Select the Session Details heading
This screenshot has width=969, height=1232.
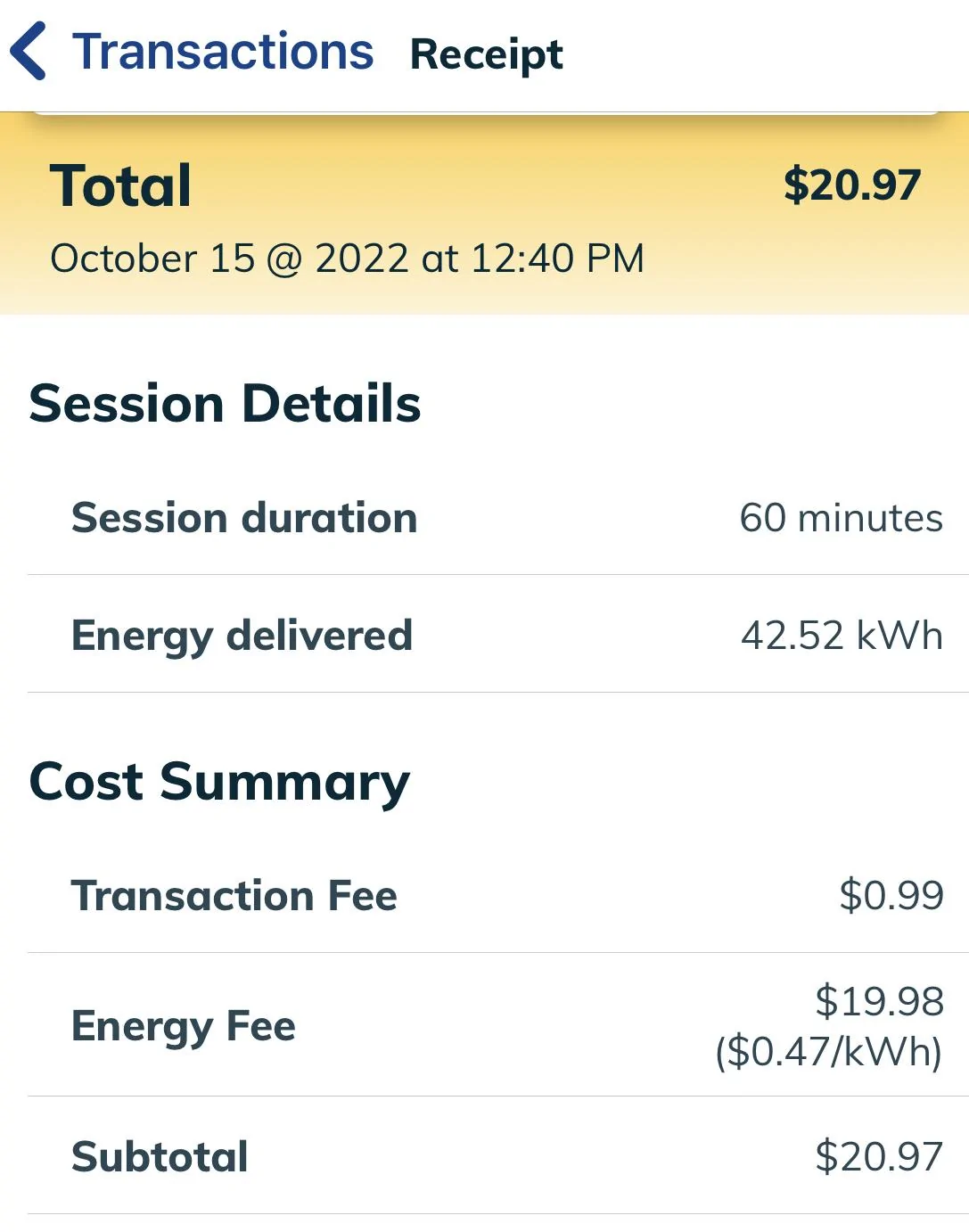225,403
